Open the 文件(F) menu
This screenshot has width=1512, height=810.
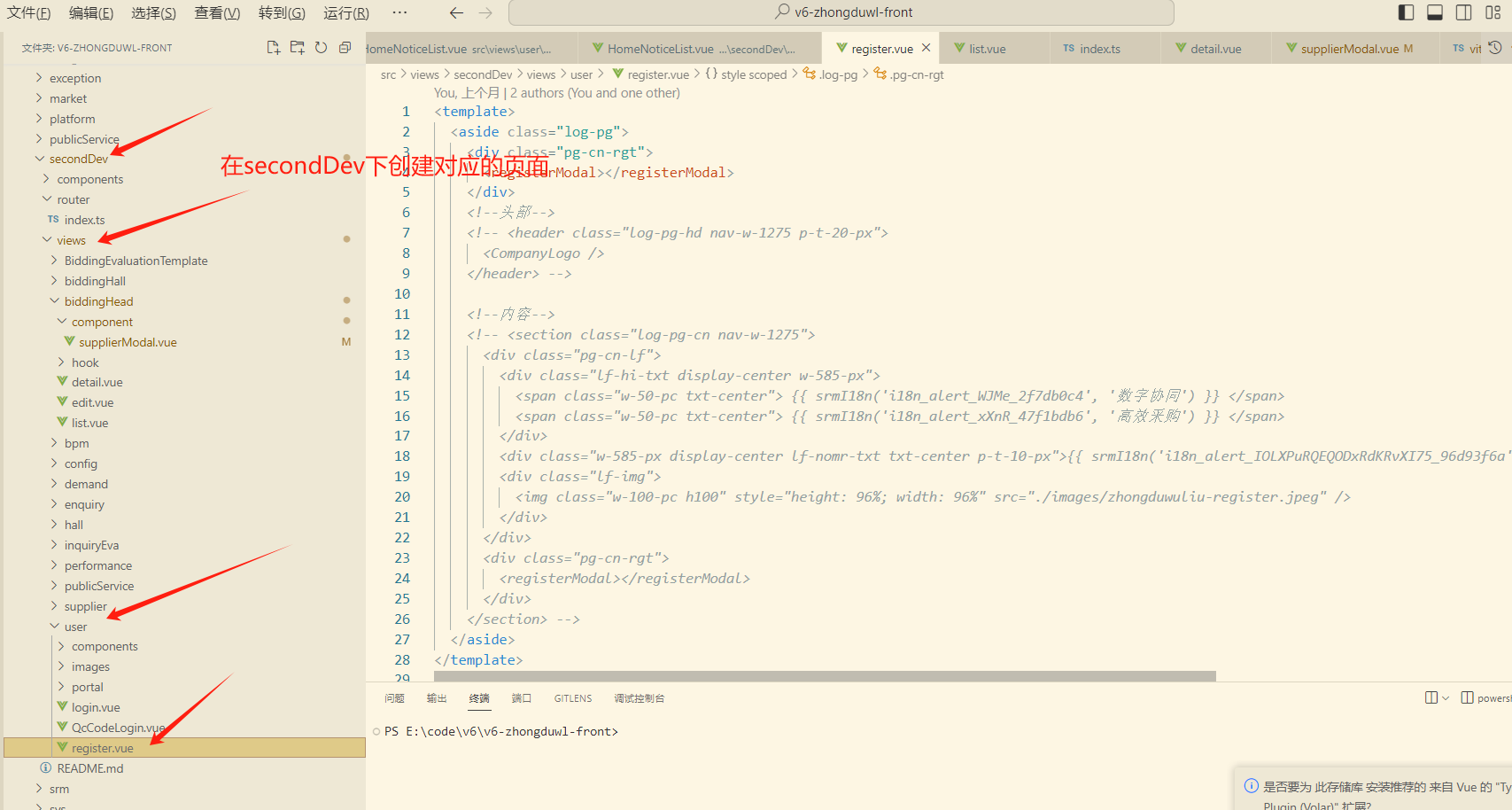[x=29, y=12]
